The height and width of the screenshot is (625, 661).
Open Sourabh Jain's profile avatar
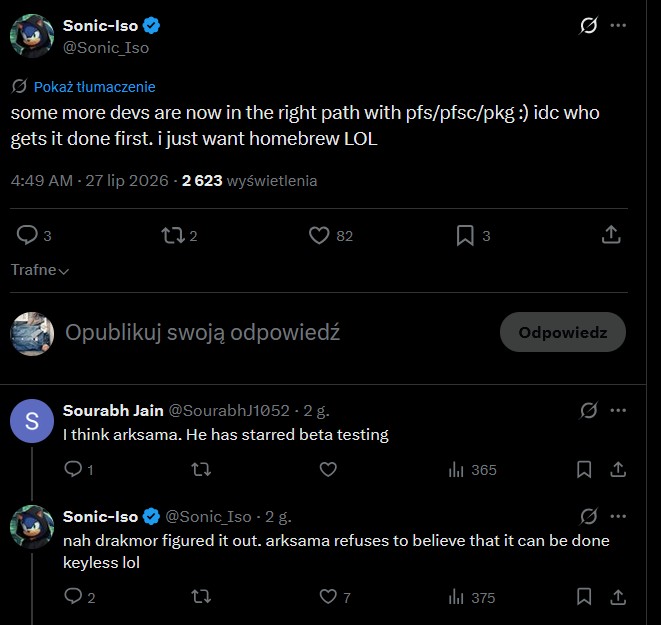(x=32, y=421)
